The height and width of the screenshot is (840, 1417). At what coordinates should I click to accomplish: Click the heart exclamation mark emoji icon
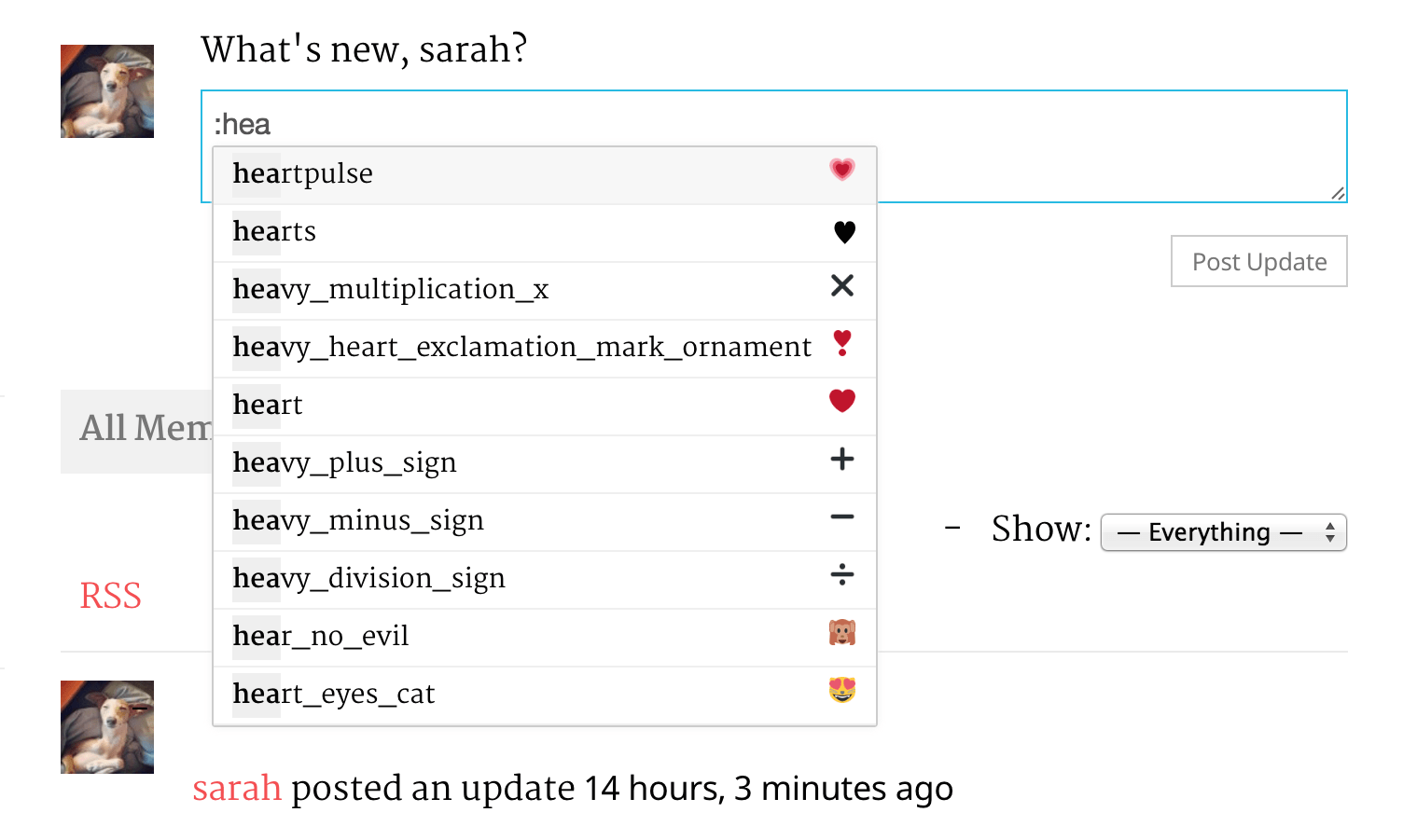tap(842, 343)
